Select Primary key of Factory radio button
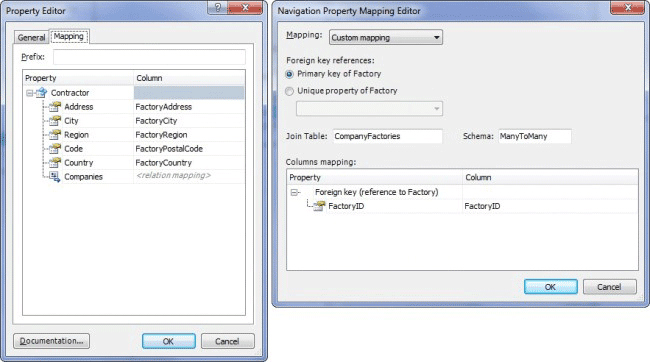650x362 pixels. [289, 74]
